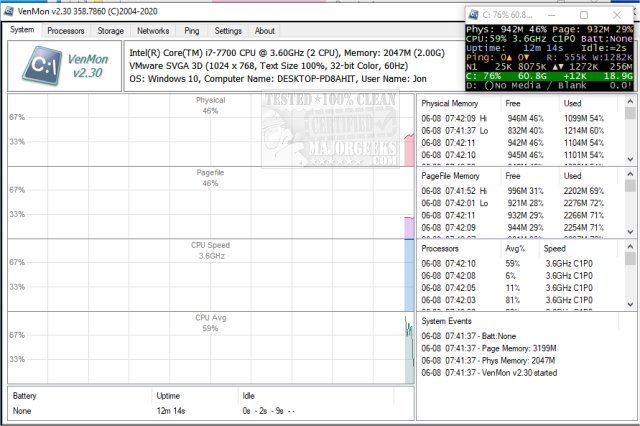640x426 pixels.
Task: Switch to the Processors tab
Action: [x=66, y=31]
